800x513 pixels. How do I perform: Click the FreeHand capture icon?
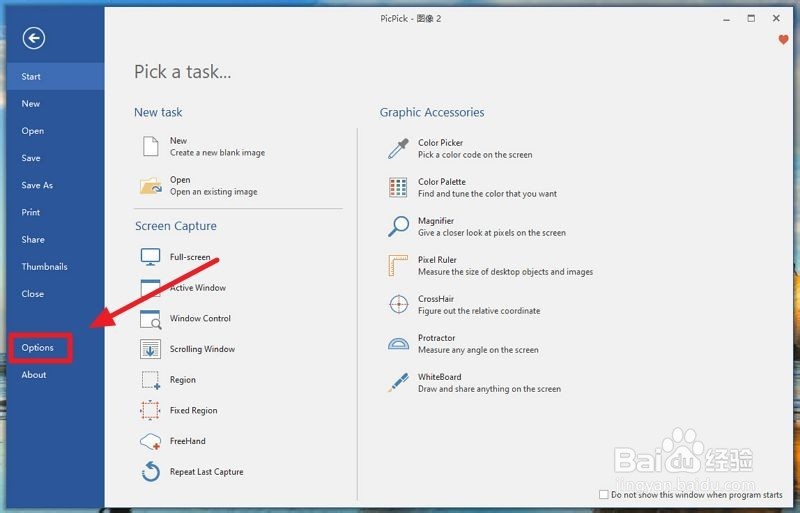(x=151, y=441)
